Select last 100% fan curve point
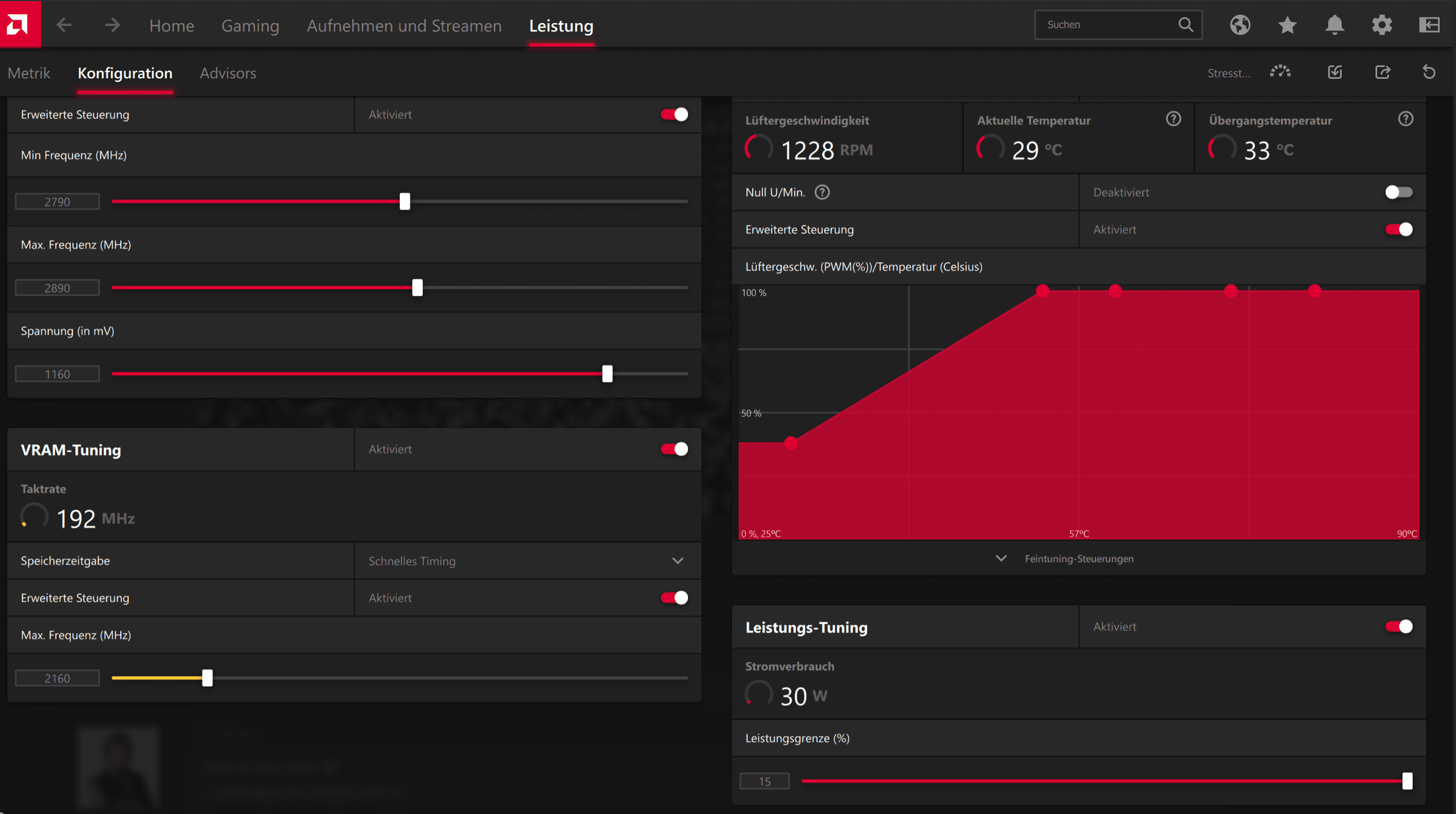 coord(1314,291)
